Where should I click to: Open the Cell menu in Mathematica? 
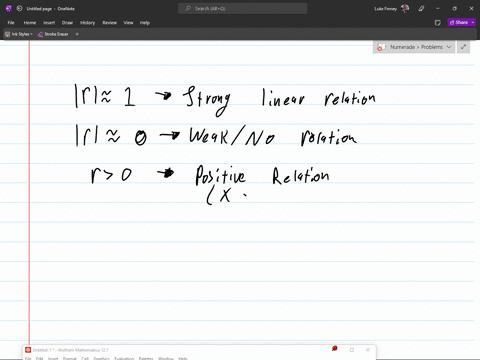coord(85,358)
